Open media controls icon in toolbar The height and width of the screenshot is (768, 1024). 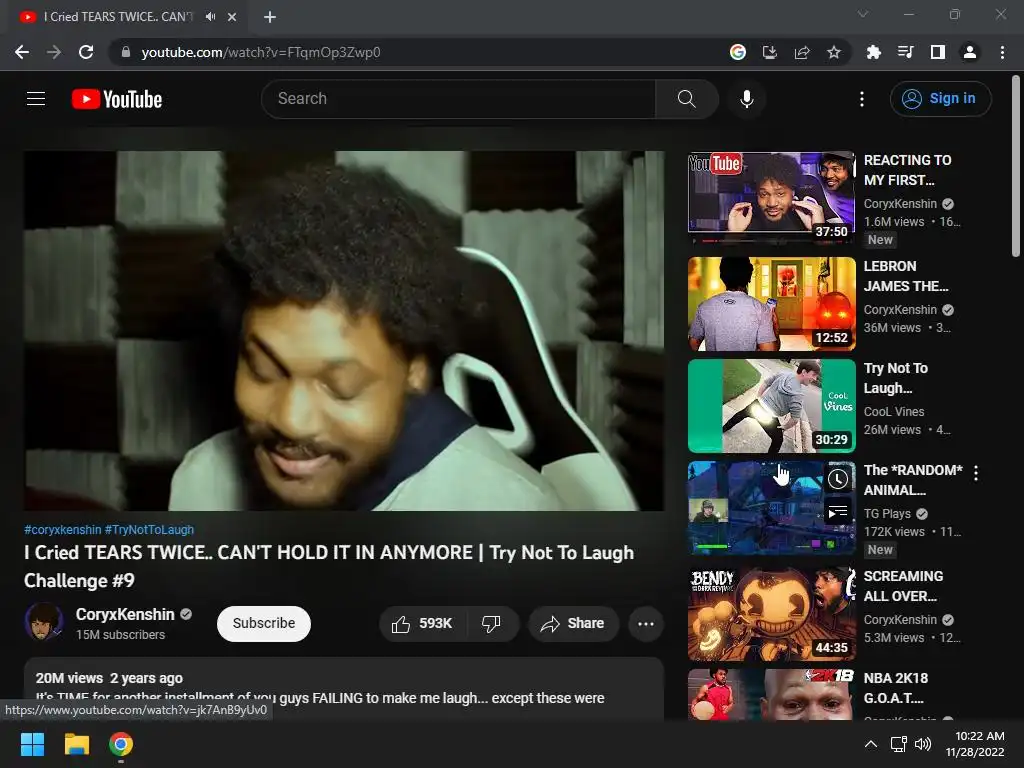pos(906,52)
